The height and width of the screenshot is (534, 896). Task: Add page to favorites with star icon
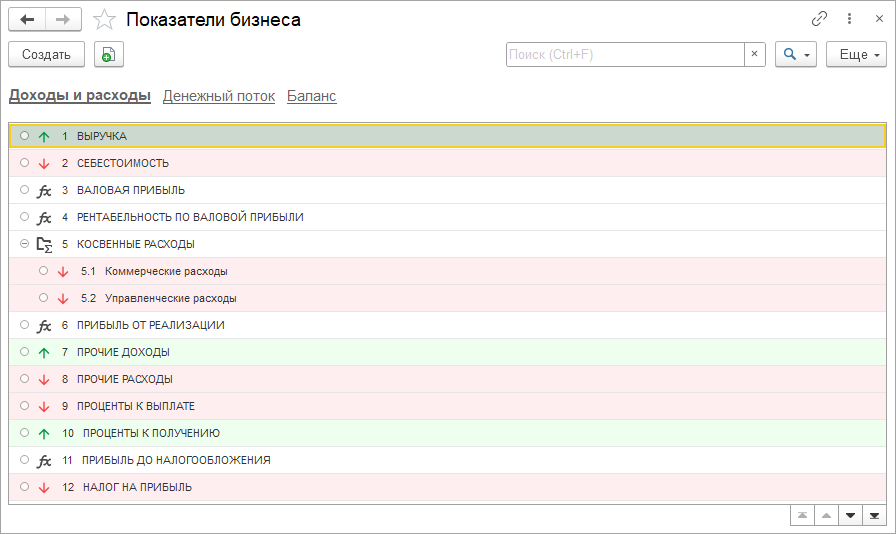tap(104, 20)
